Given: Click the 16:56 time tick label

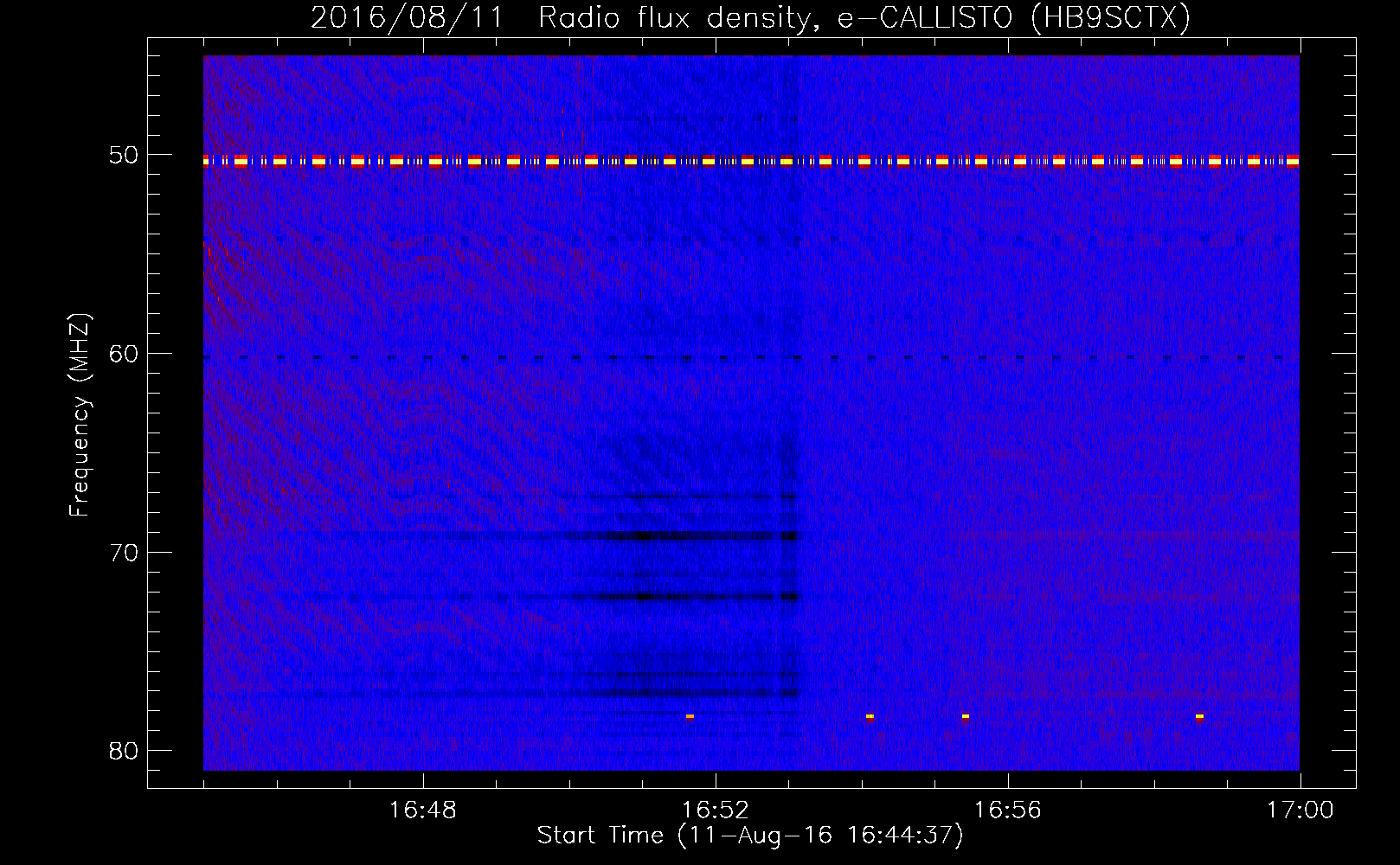Looking at the screenshot, I should pyautogui.click(x=1008, y=811).
